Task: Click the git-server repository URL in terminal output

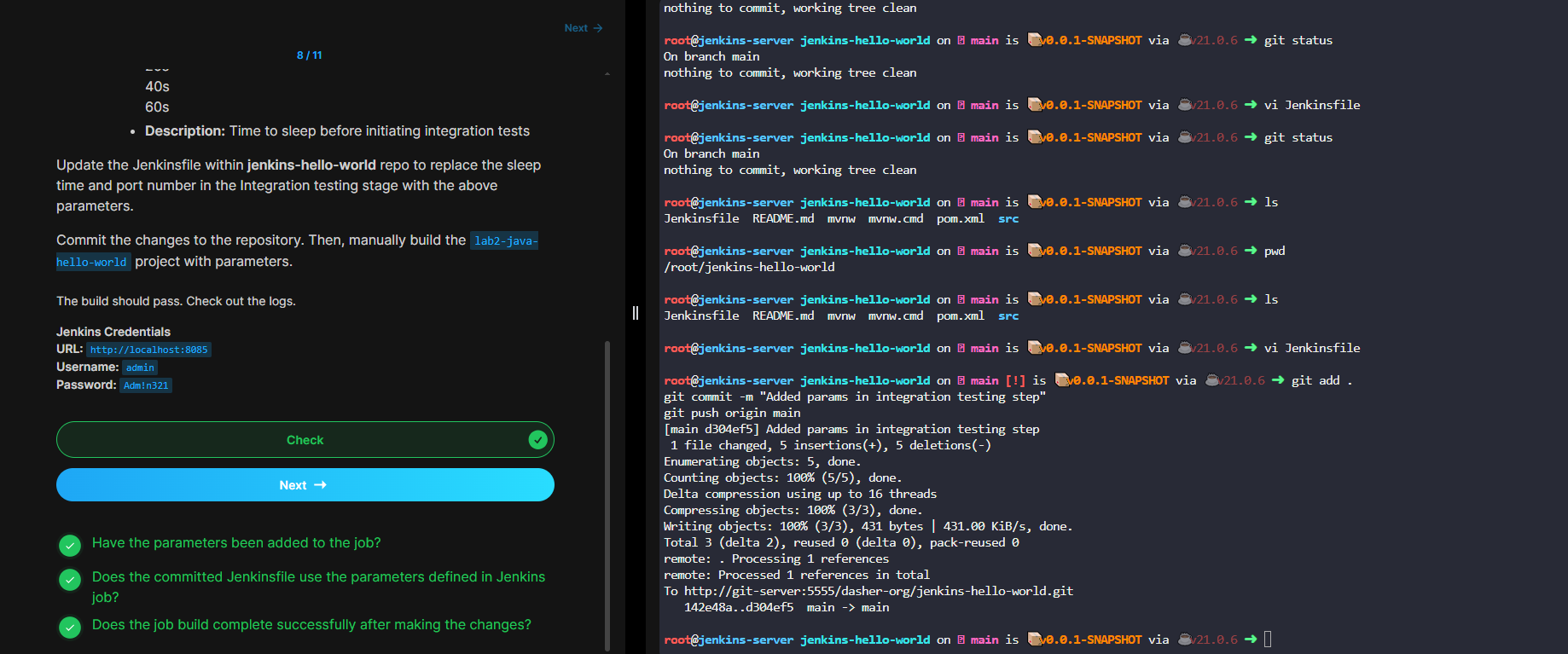Action: pyautogui.click(x=878, y=591)
